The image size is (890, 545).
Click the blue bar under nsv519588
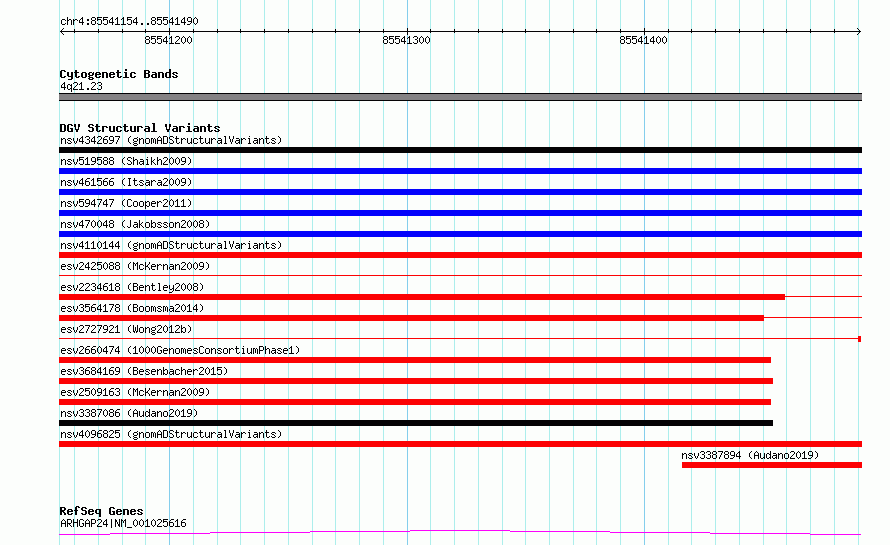(x=460, y=171)
